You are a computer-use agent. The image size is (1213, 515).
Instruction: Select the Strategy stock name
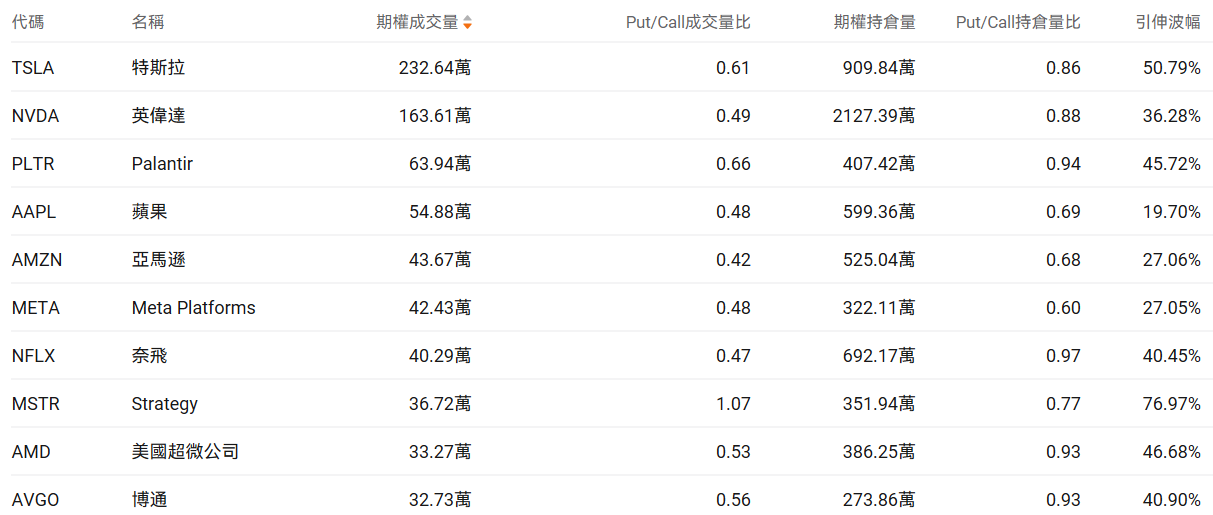[164, 404]
